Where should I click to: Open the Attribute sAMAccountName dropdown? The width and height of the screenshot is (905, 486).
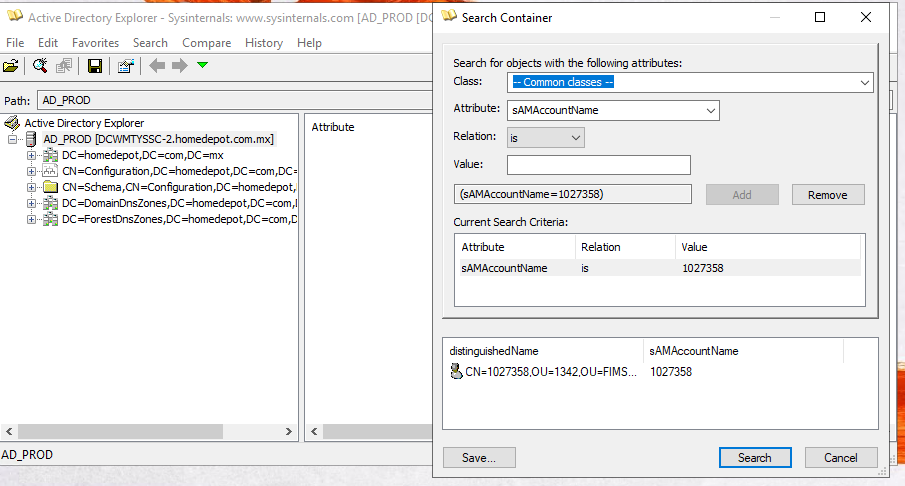(x=710, y=110)
